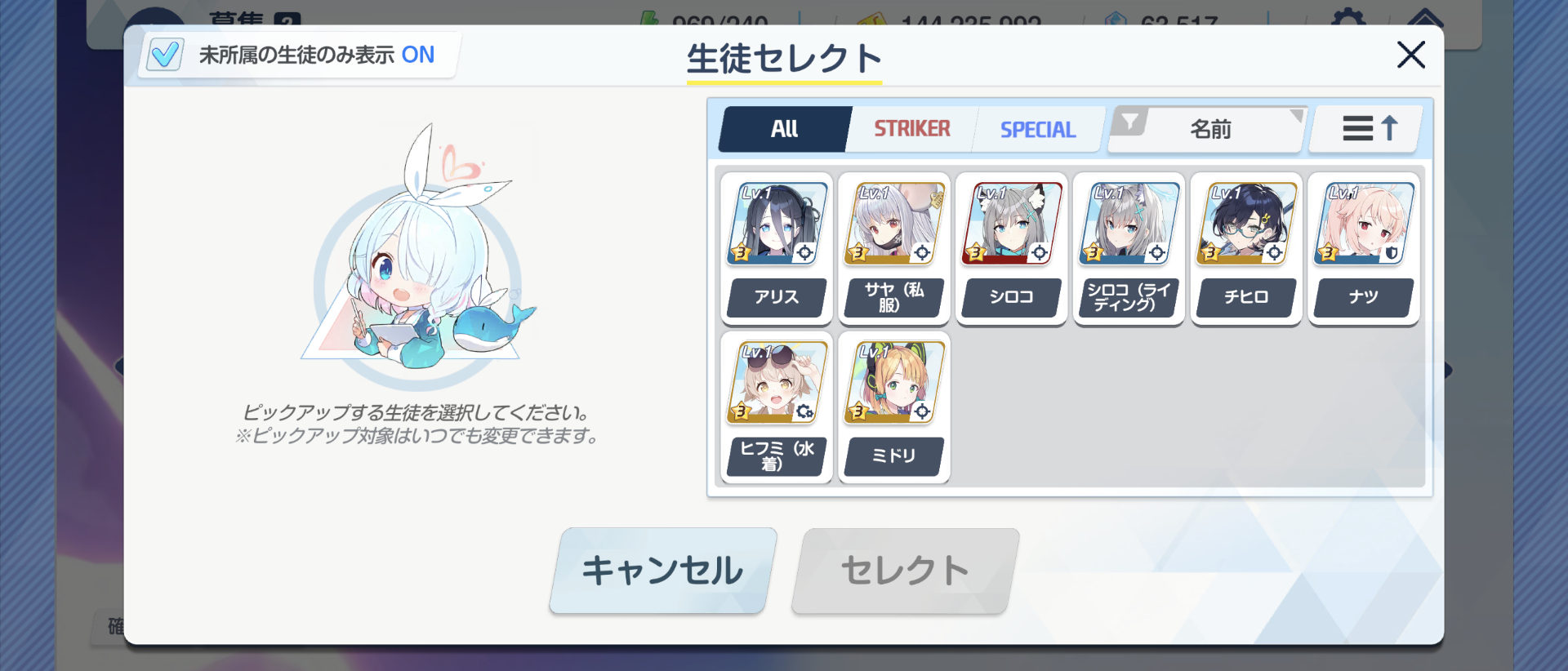Click the セレクト button
The height and width of the screenshot is (671, 1568).
[906, 570]
